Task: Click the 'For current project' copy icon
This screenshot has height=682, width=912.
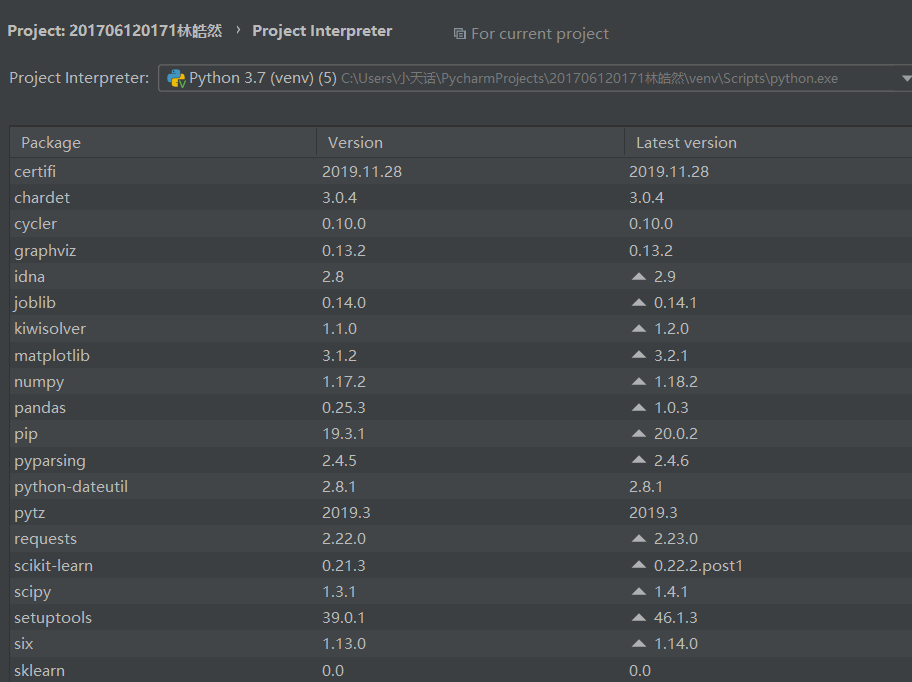Action: (x=459, y=34)
